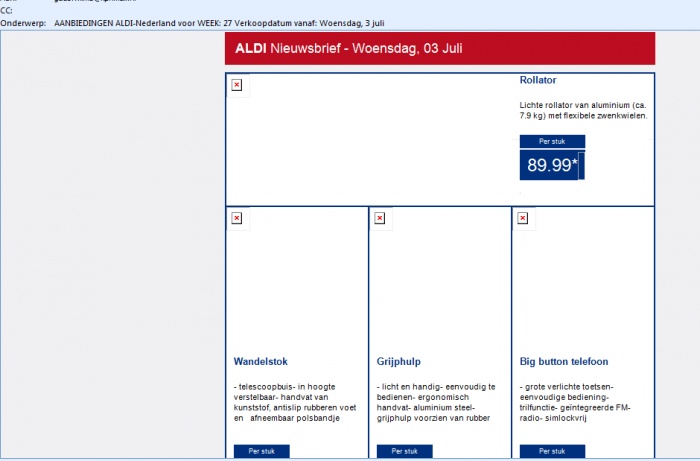
Task: Click the Rollator description 'Lichte rollator van aluminium'
Action: point(583,111)
